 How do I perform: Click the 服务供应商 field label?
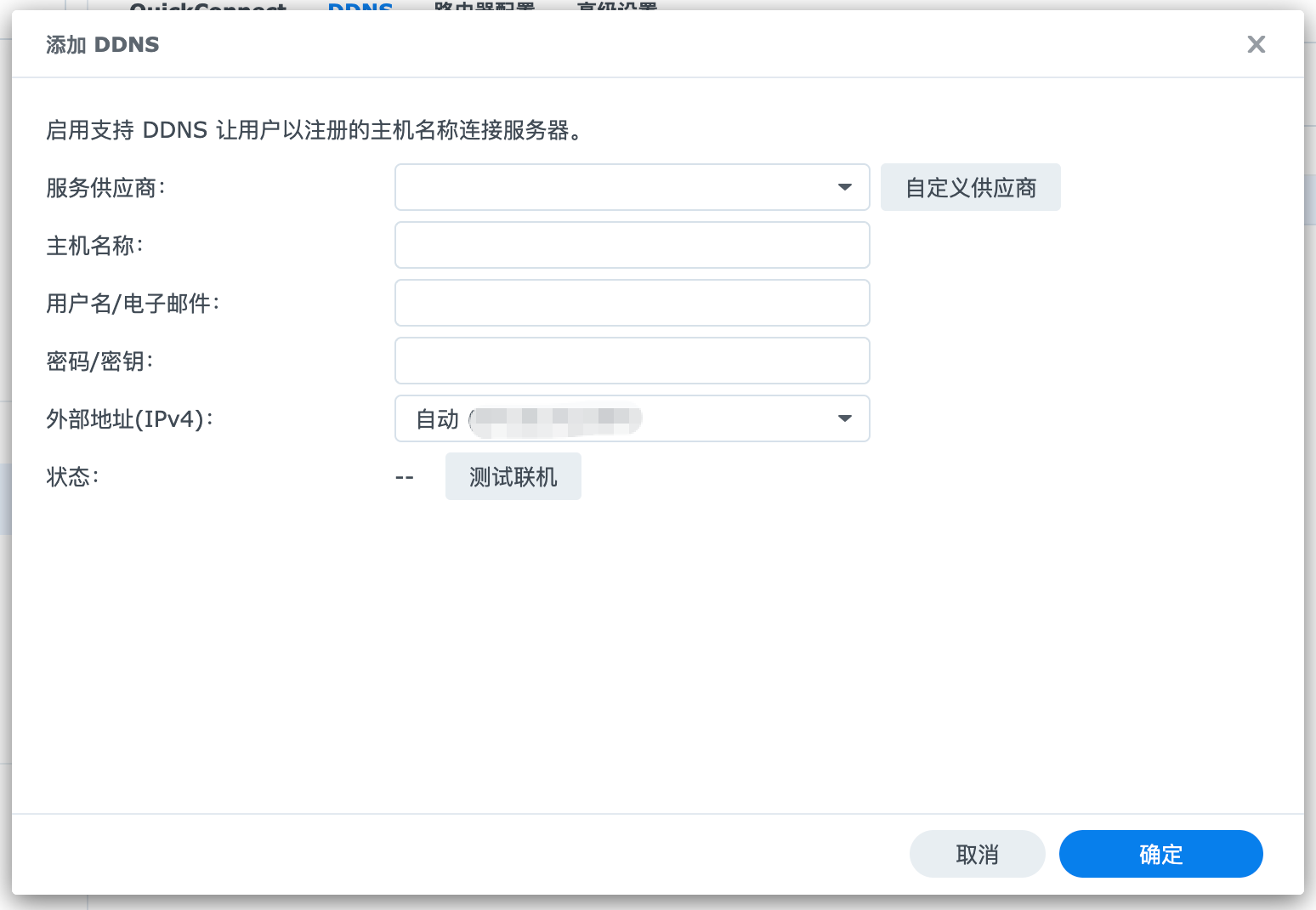point(105,188)
